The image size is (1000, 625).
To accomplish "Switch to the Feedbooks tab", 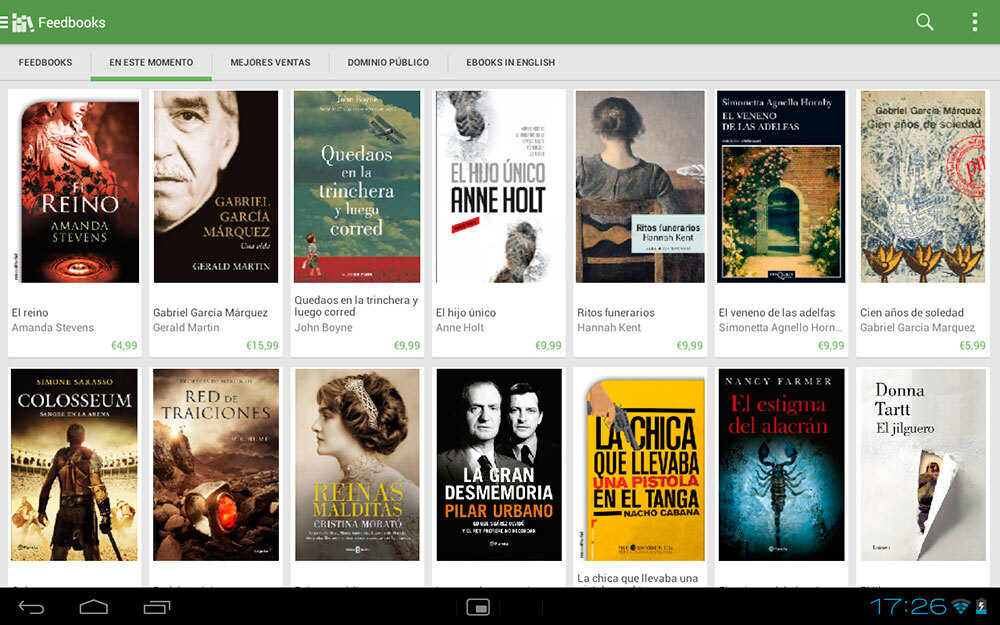I will 45,62.
